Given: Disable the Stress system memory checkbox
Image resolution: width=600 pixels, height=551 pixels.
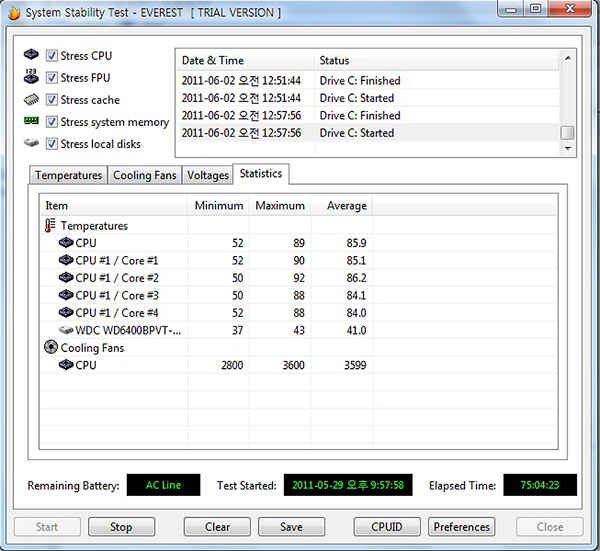Looking at the screenshot, I should tap(52, 122).
